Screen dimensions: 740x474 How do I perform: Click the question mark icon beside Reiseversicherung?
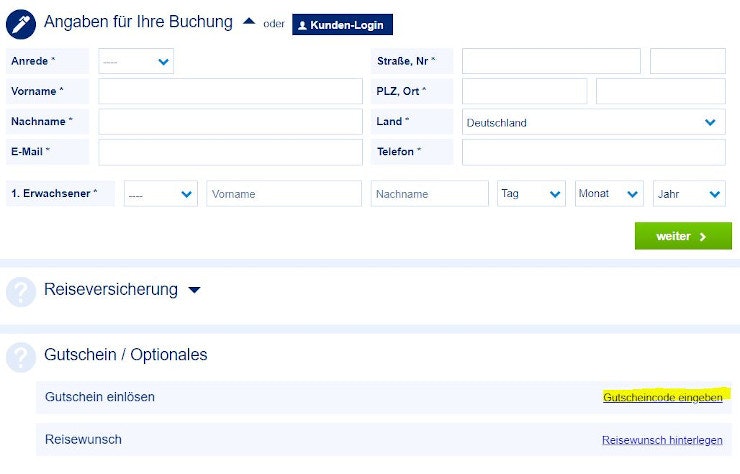(x=21, y=292)
